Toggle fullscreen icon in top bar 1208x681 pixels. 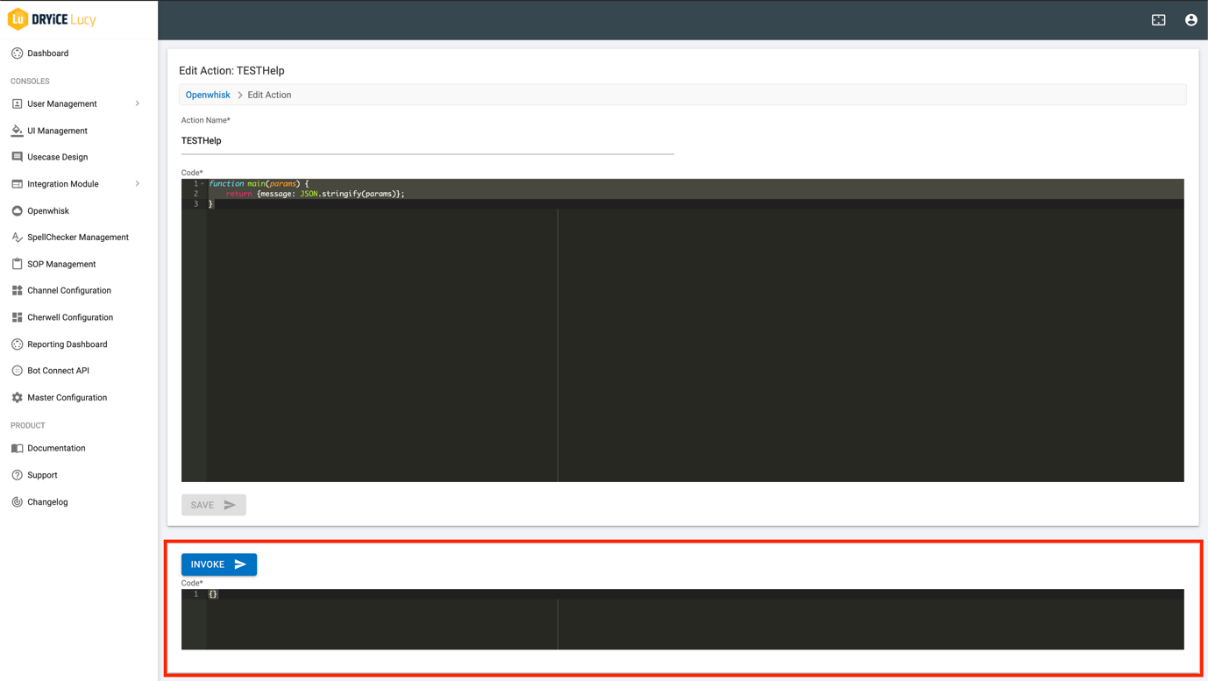1159,20
